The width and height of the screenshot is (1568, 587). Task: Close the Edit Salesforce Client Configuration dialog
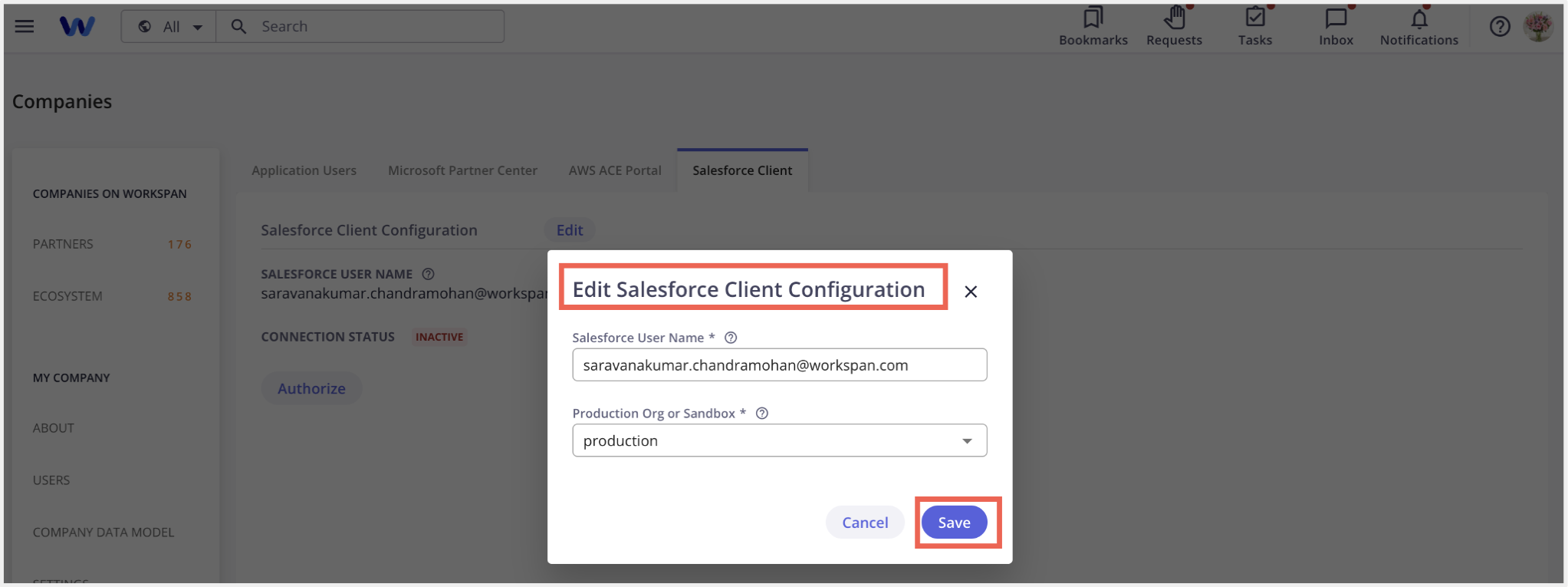point(971,292)
